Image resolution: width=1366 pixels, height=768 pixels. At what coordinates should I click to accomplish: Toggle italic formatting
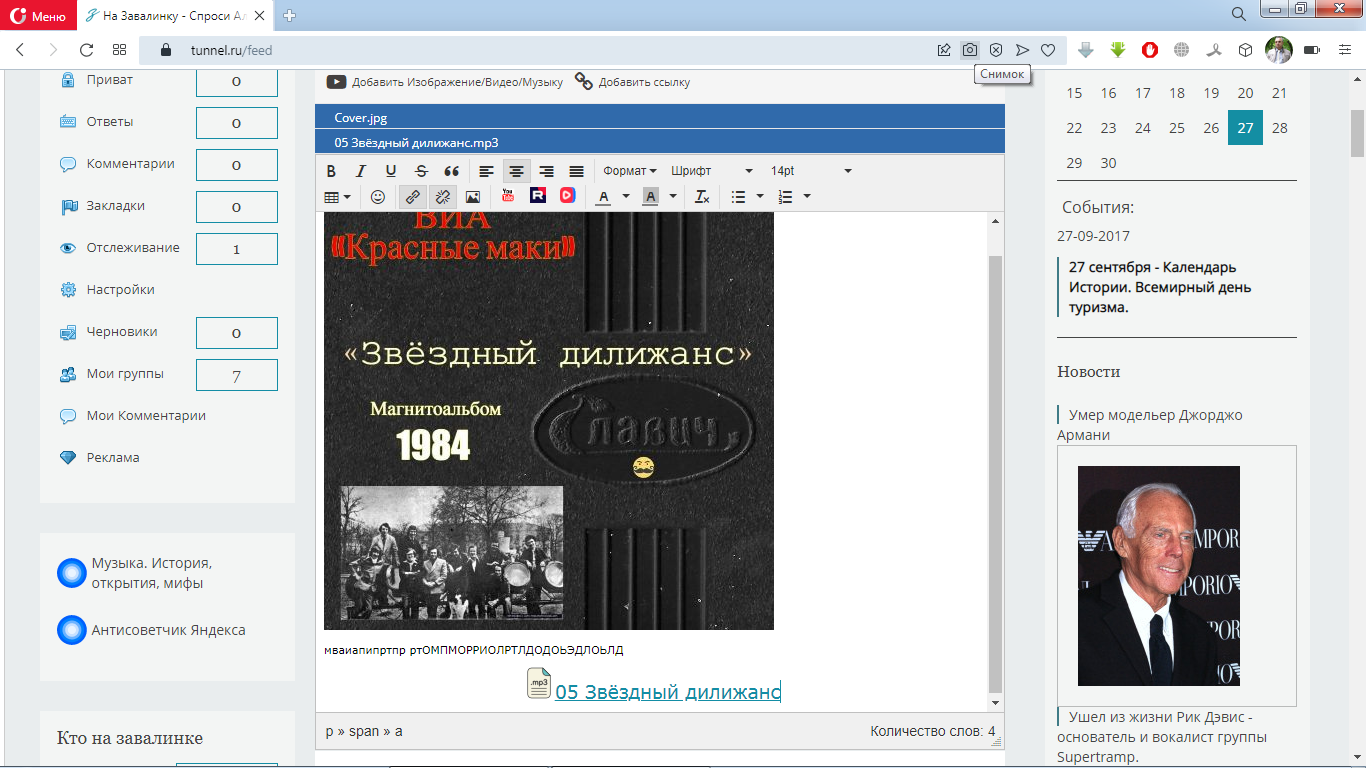361,171
